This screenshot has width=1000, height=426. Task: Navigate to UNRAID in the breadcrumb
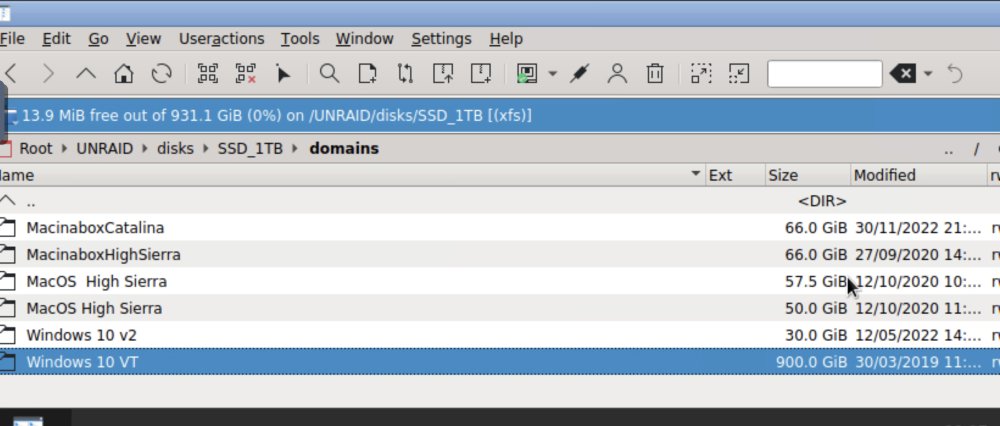(105, 149)
